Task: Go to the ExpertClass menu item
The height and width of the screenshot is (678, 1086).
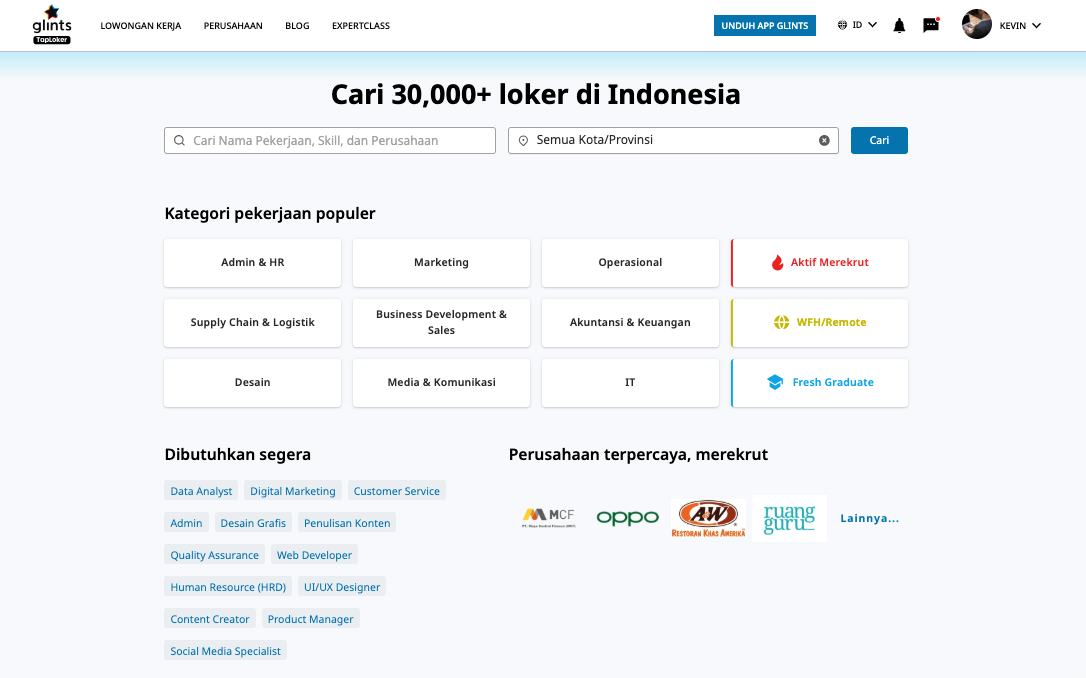Action: click(361, 26)
